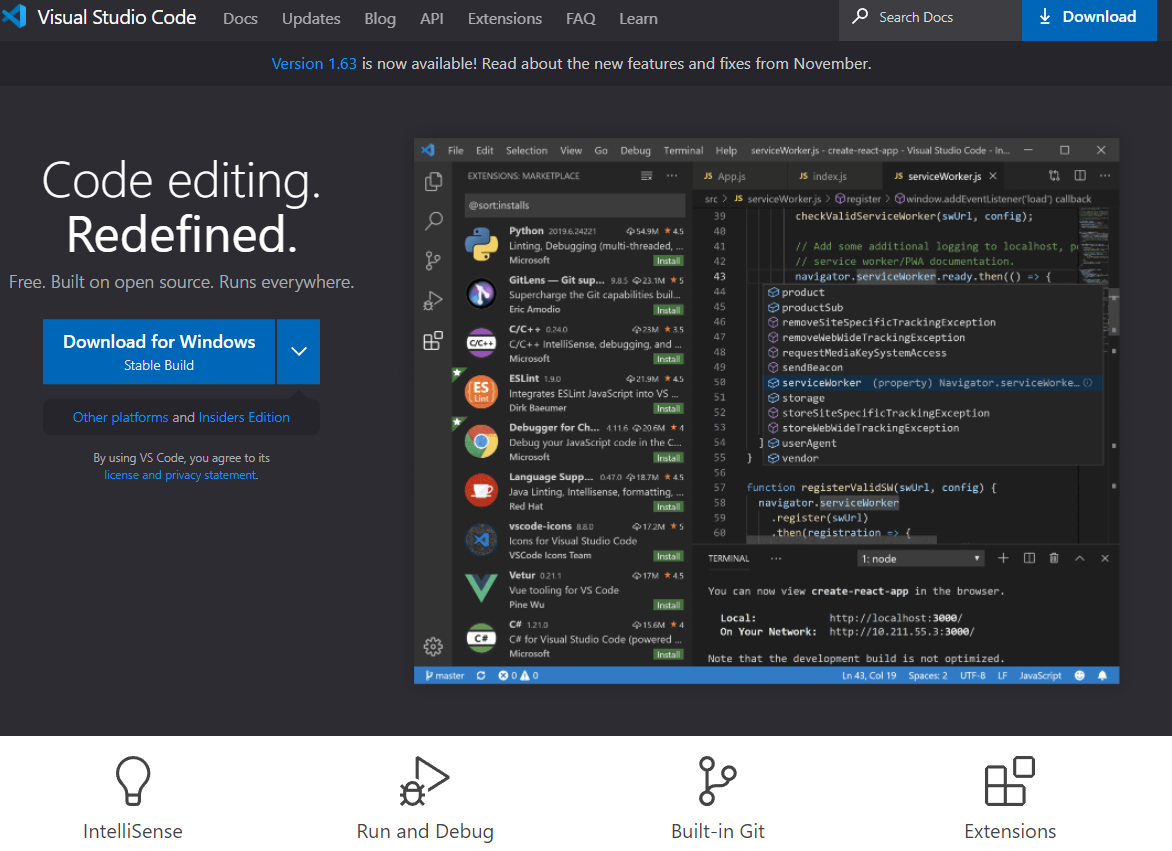The width and height of the screenshot is (1172, 851).
Task: Open the Blog nav item
Action: (380, 19)
